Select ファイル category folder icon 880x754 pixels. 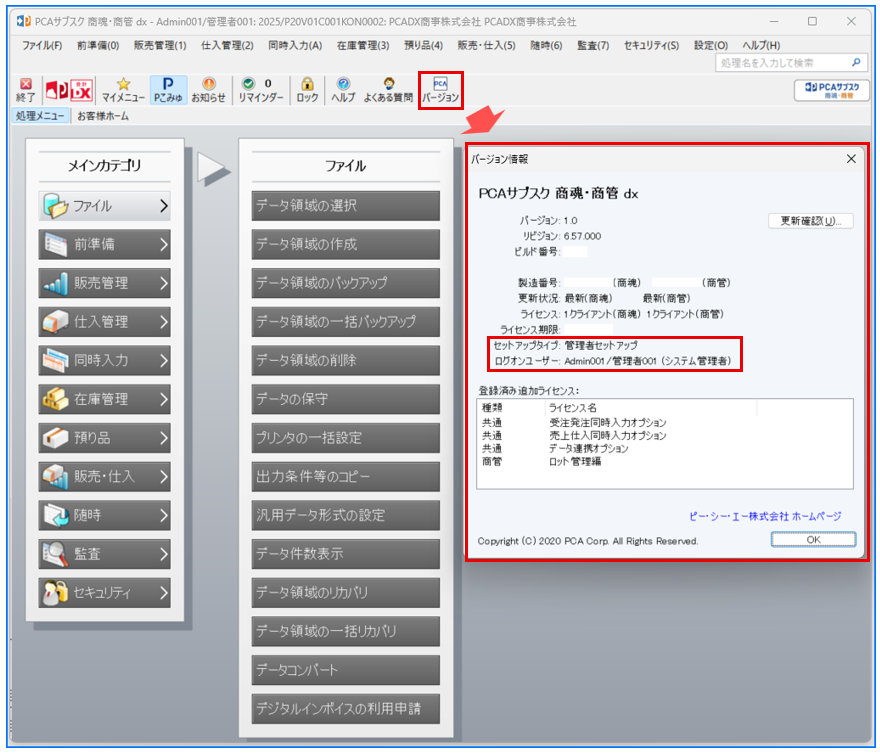tap(56, 205)
